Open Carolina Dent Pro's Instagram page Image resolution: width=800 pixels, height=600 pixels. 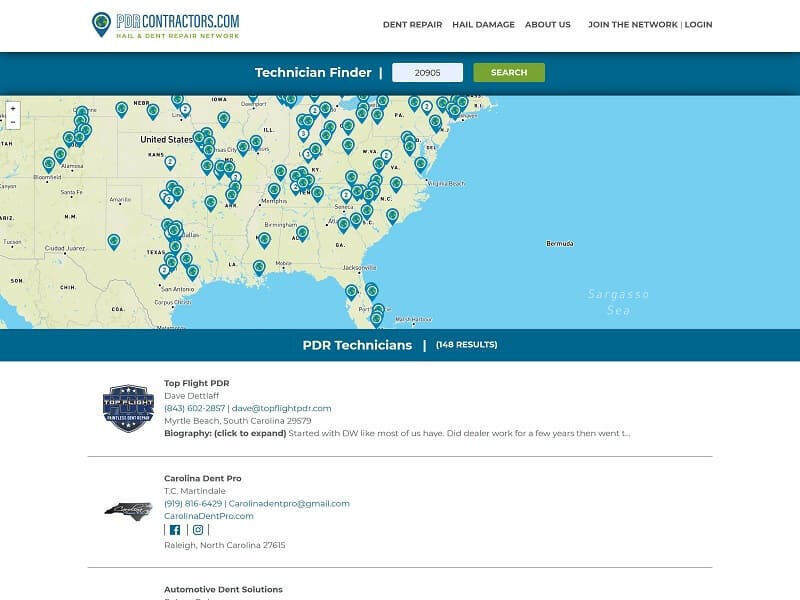click(198, 530)
